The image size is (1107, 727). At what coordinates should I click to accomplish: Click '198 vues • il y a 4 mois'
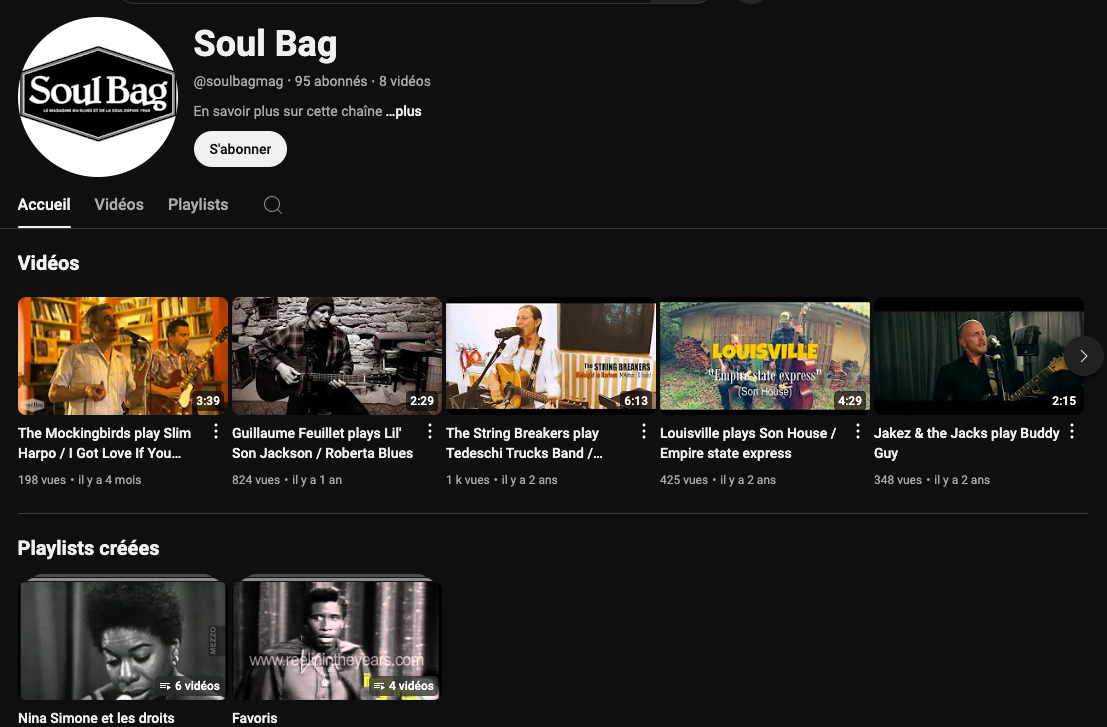79,480
